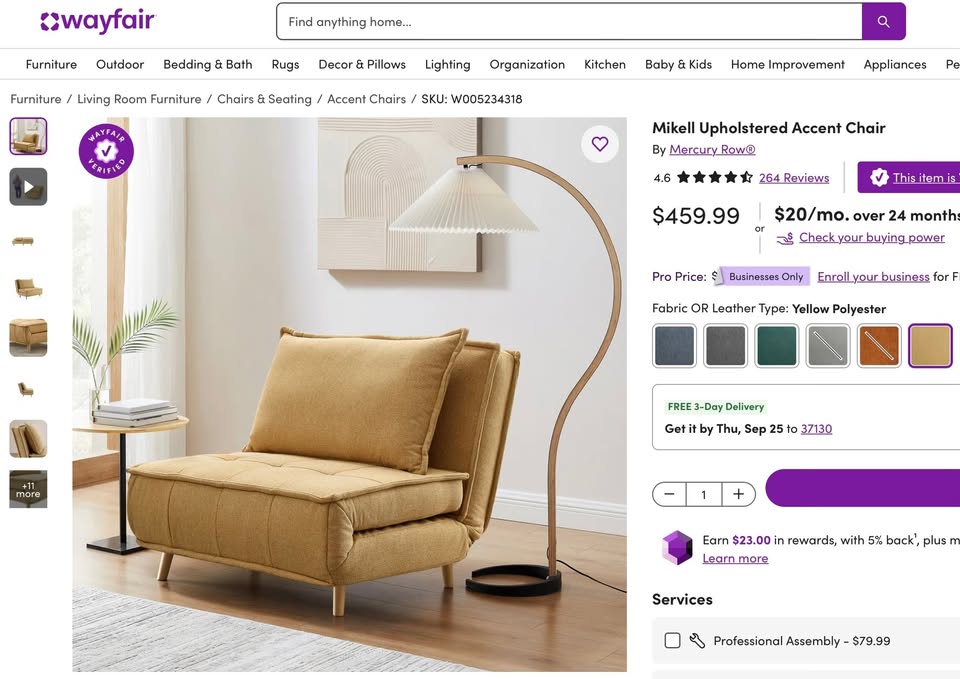Show the +11 more images thumbnail
The height and width of the screenshot is (679, 960).
(x=28, y=489)
